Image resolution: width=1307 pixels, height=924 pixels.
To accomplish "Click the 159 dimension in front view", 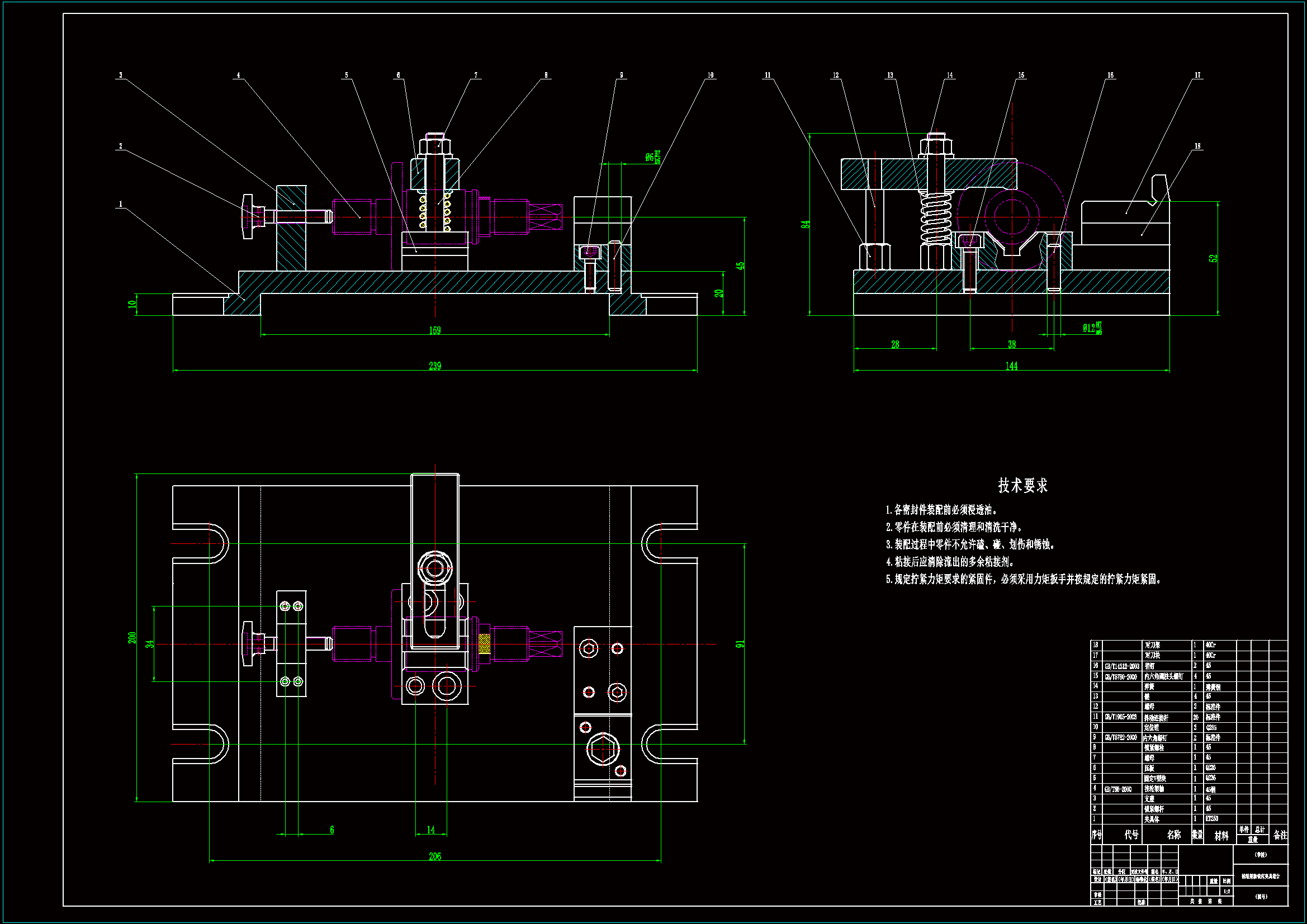I will pyautogui.click(x=435, y=330).
